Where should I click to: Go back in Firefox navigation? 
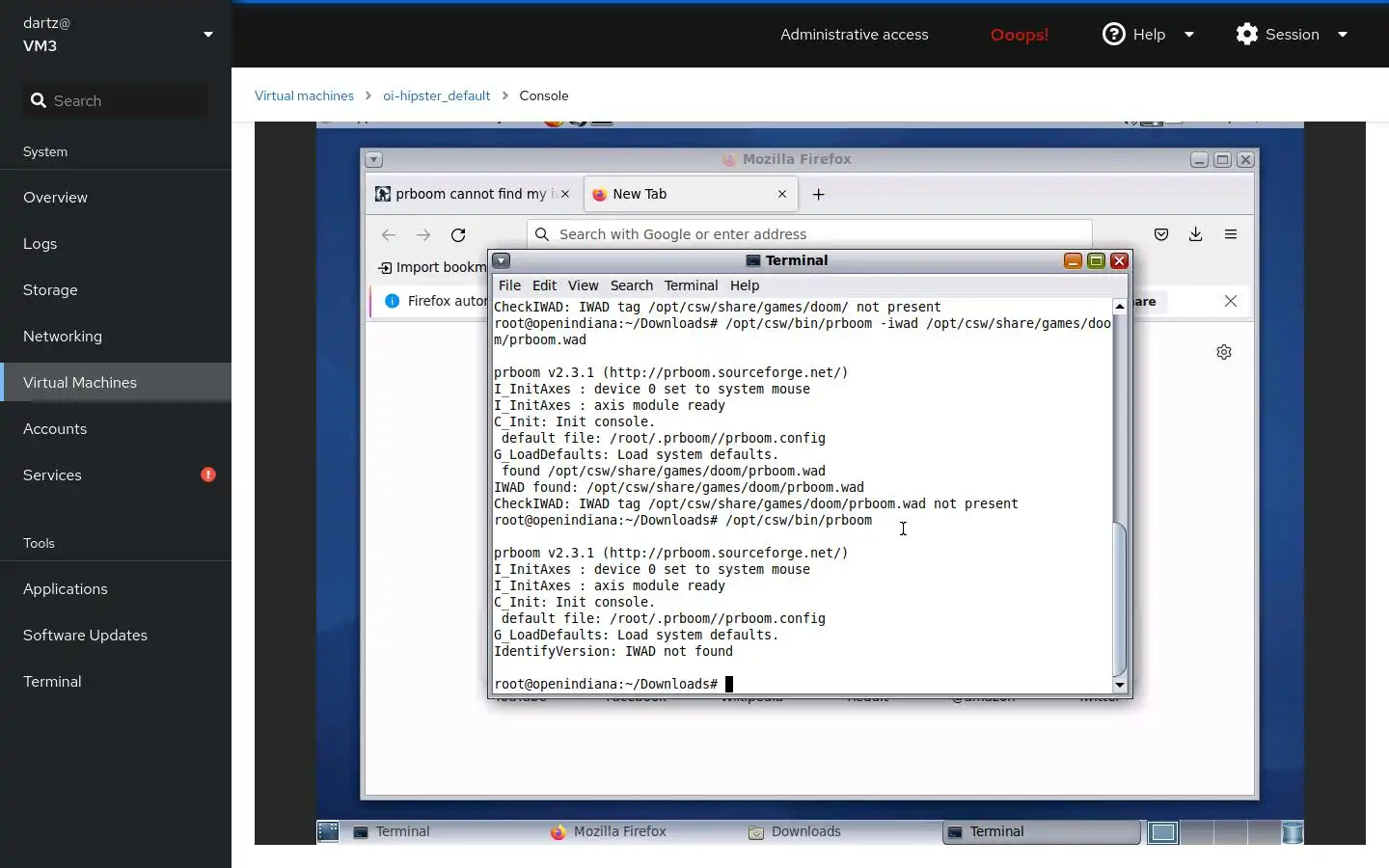point(389,234)
